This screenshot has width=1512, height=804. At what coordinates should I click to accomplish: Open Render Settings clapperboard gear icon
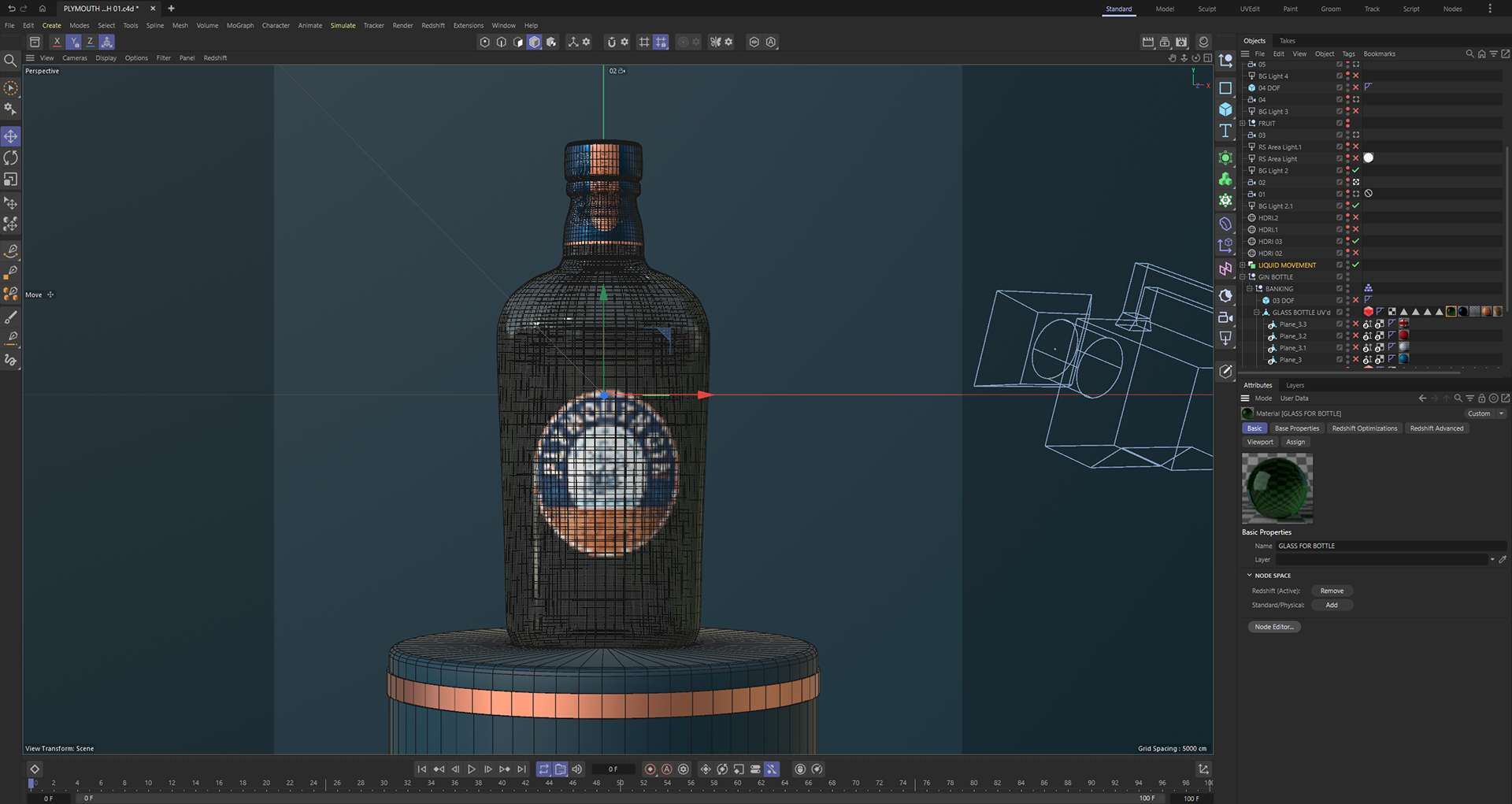(1181, 42)
